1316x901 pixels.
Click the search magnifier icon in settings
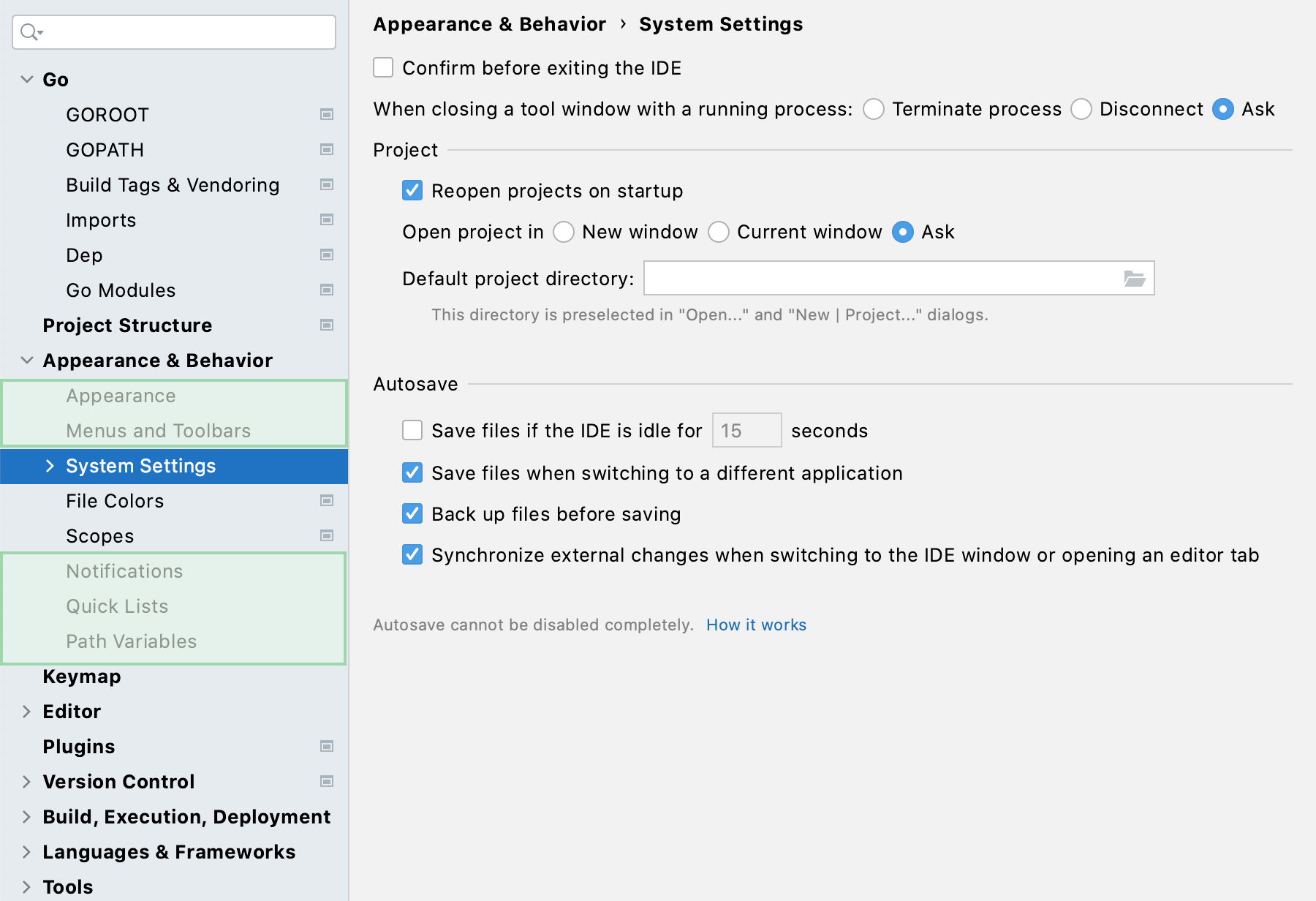31,32
